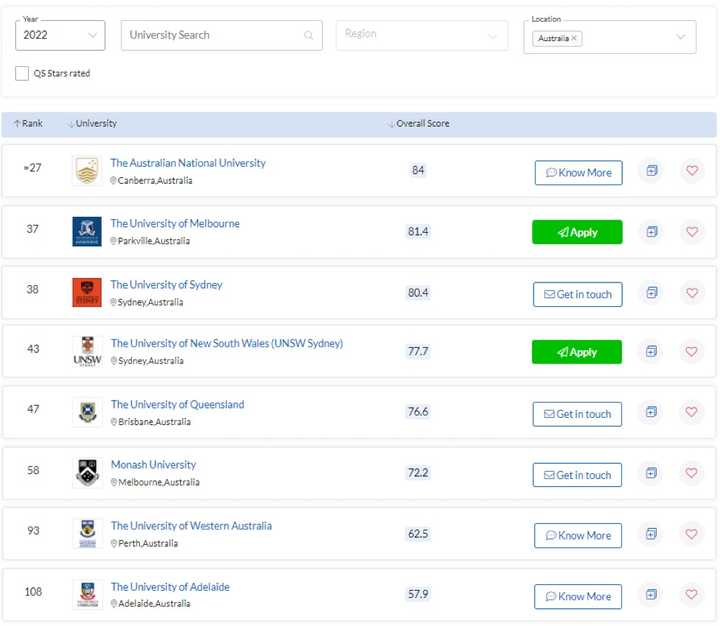Shortlist UNSW Sydney using heart icon
Screen dimensions: 720x626
click(x=692, y=351)
